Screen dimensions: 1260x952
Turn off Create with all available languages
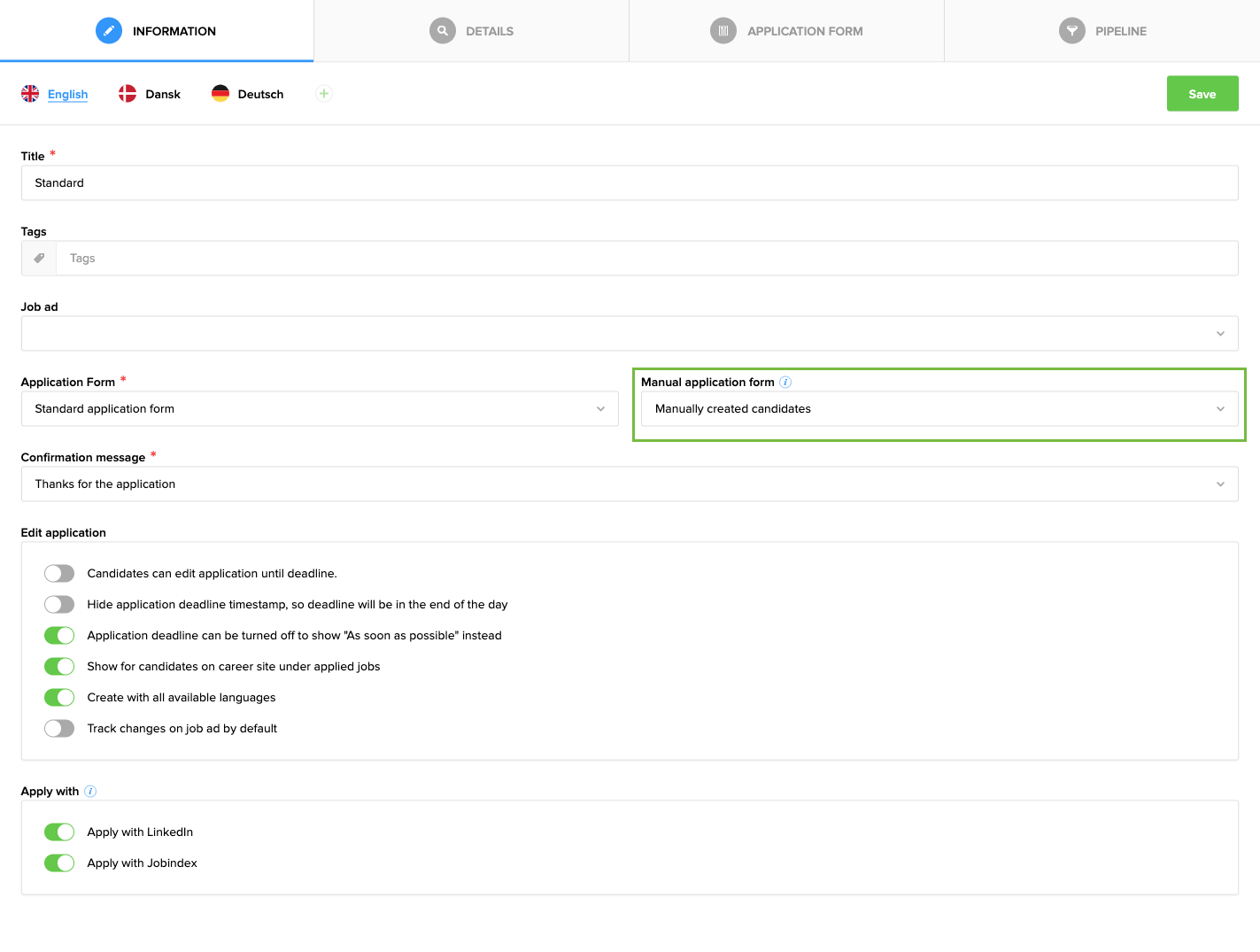coord(58,697)
